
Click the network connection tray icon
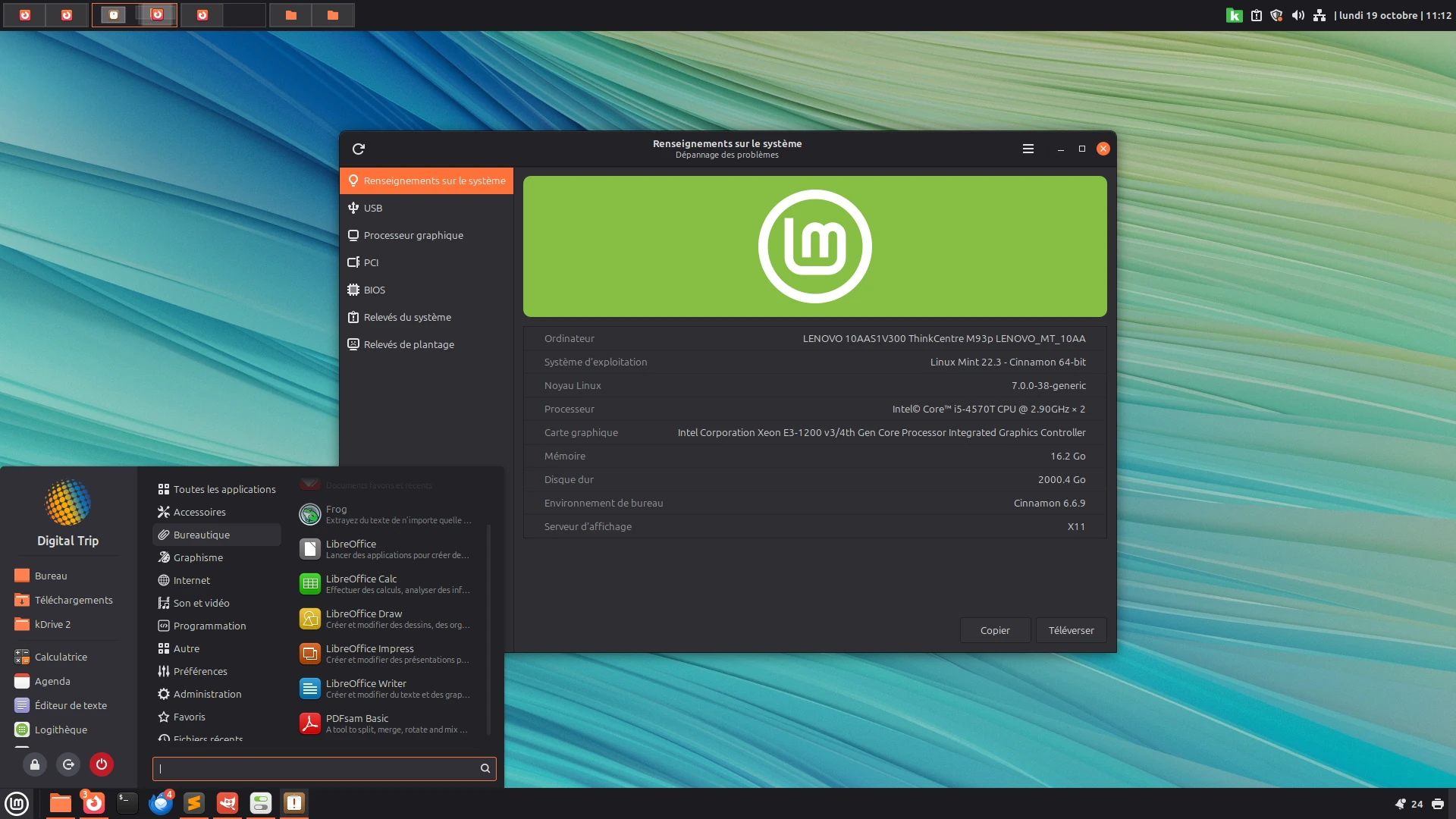[1319, 15]
